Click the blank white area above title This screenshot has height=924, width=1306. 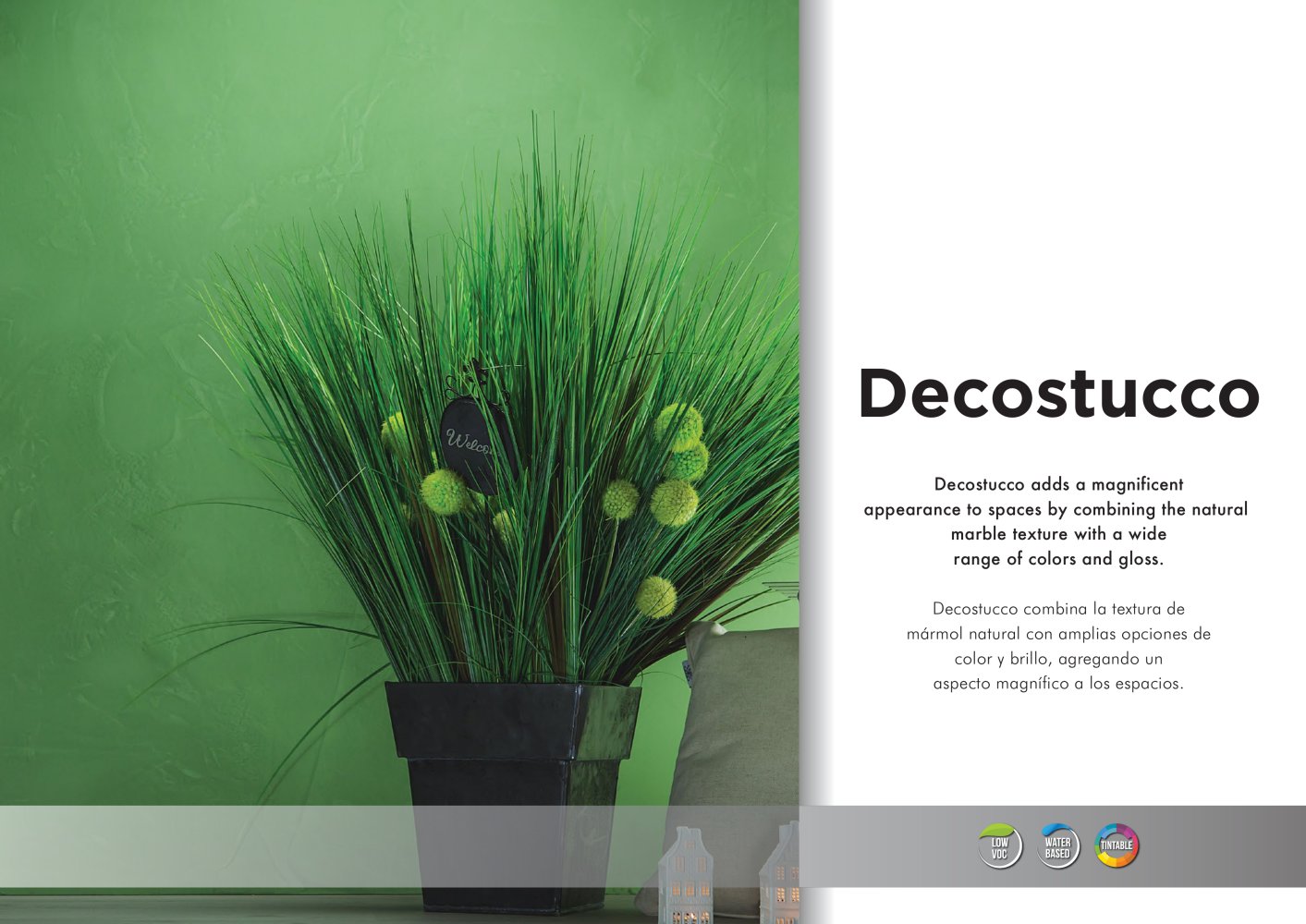coord(1054,185)
